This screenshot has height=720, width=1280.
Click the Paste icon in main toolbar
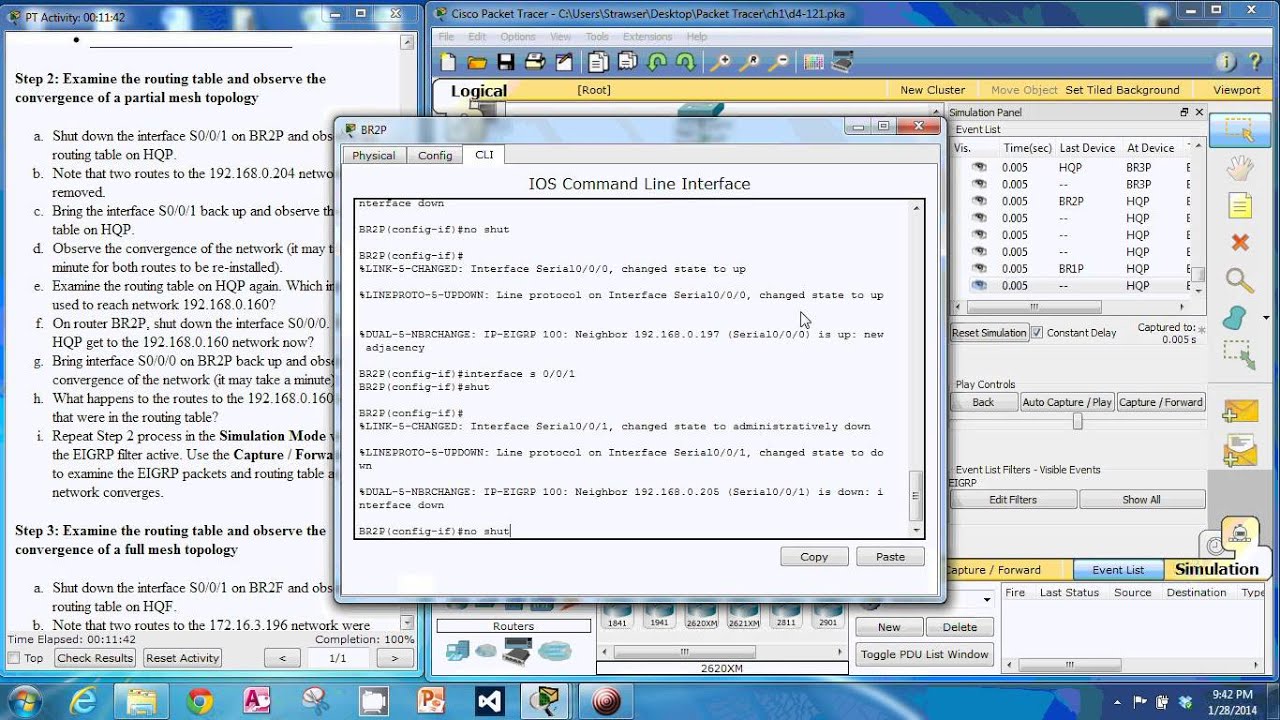point(627,62)
